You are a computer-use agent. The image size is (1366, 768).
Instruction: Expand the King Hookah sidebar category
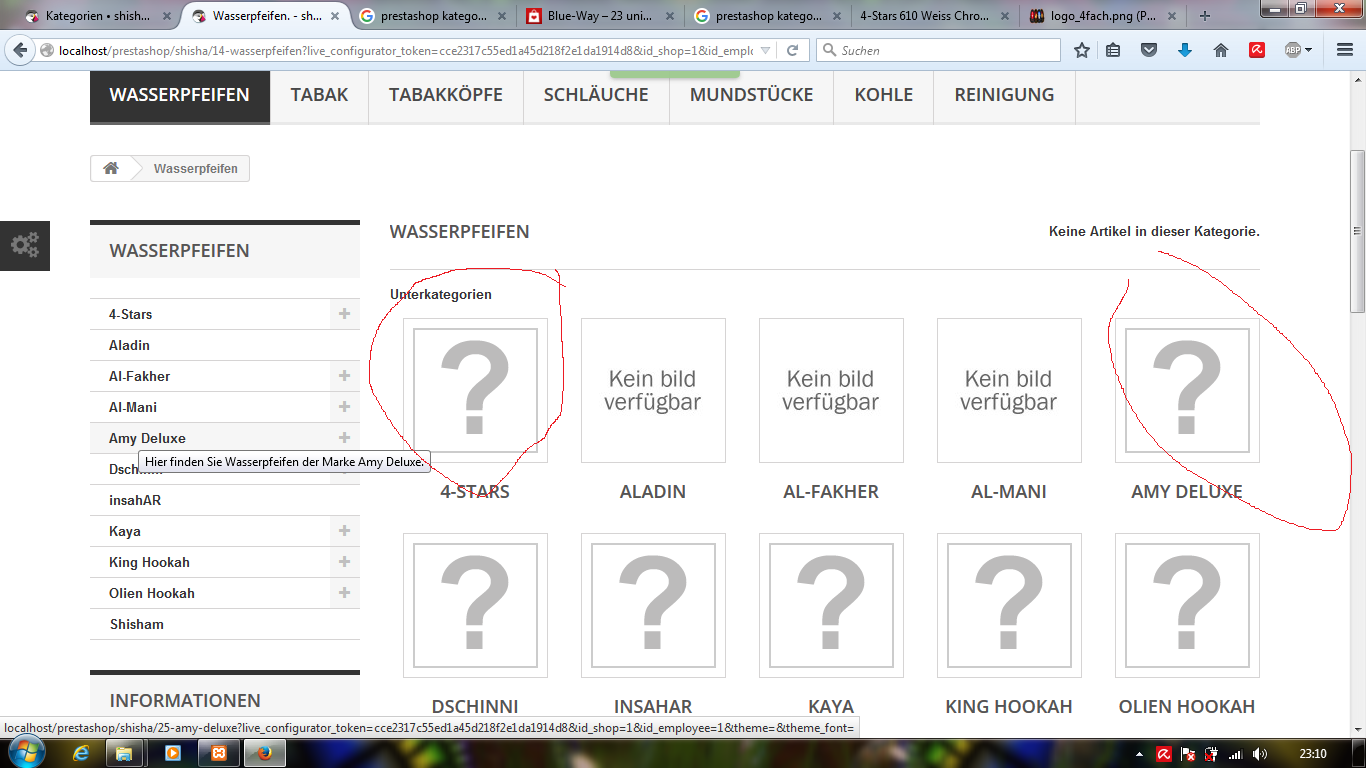[x=344, y=562]
